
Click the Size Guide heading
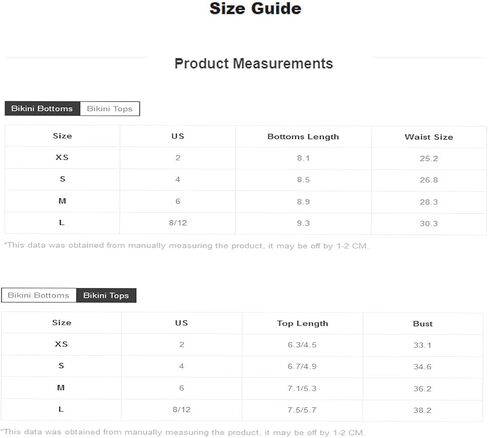(255, 8)
